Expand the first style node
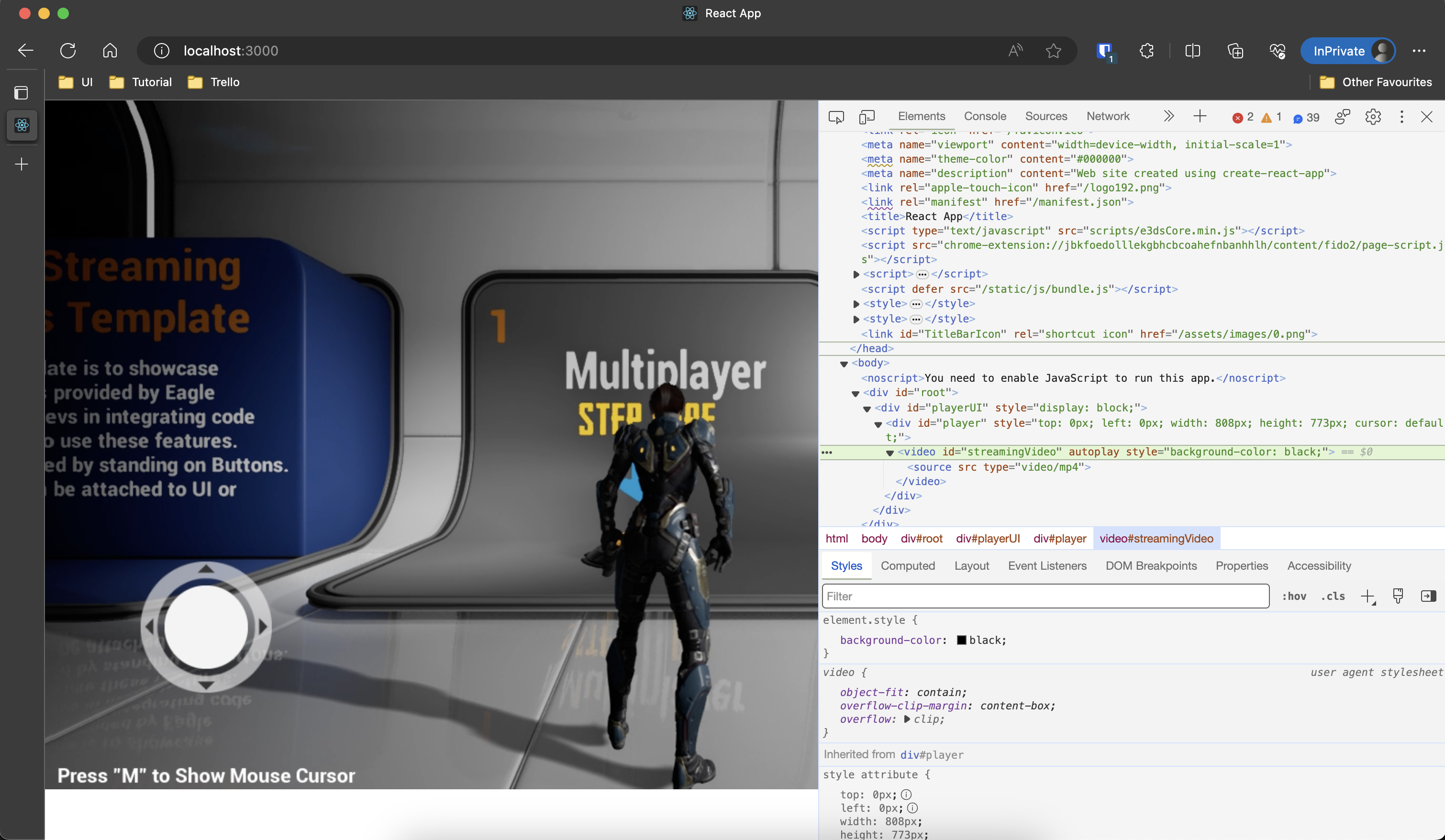The height and width of the screenshot is (840, 1445). pos(856,304)
